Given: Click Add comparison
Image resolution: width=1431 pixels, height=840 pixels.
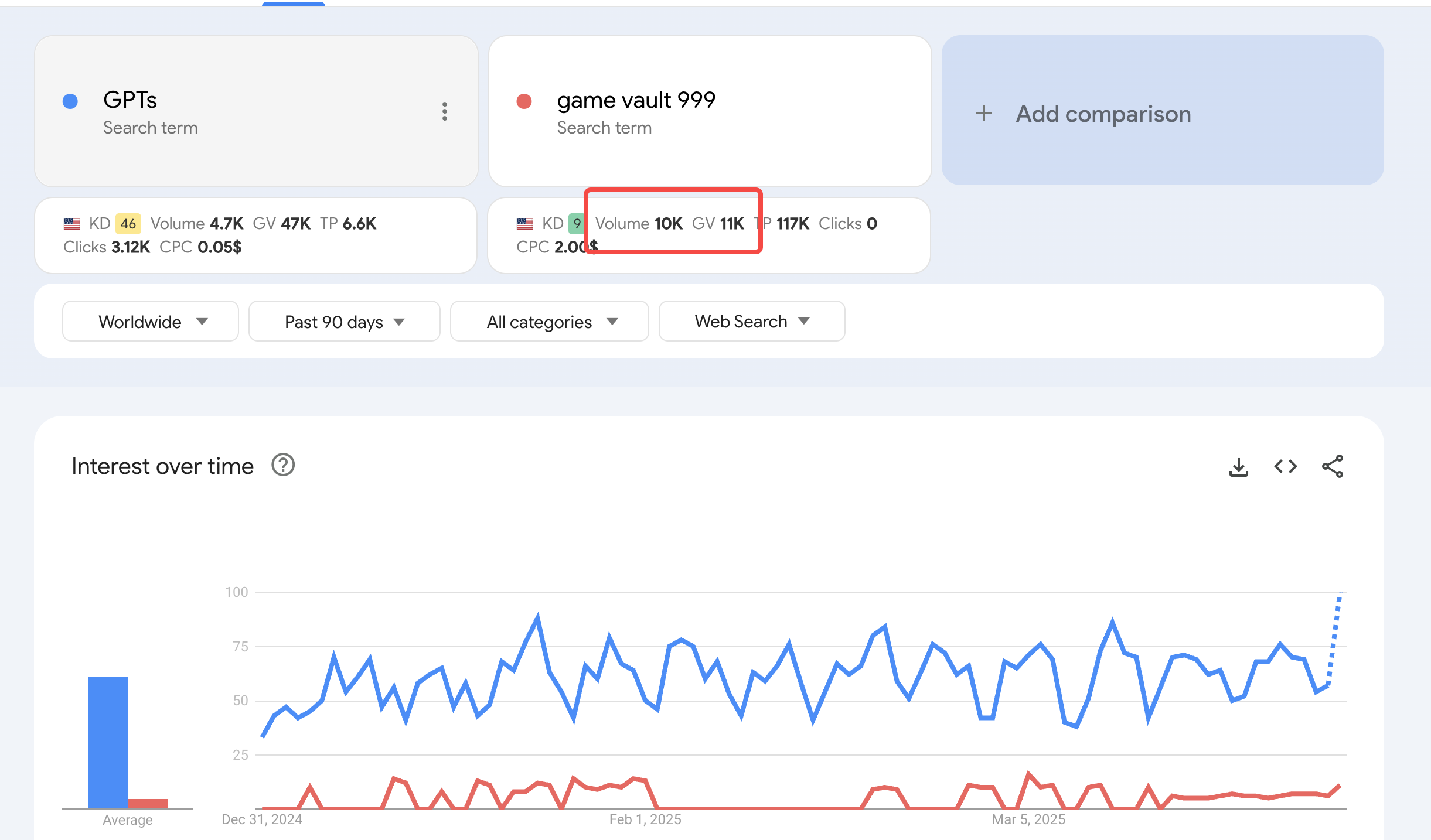Looking at the screenshot, I should 1163,111.
